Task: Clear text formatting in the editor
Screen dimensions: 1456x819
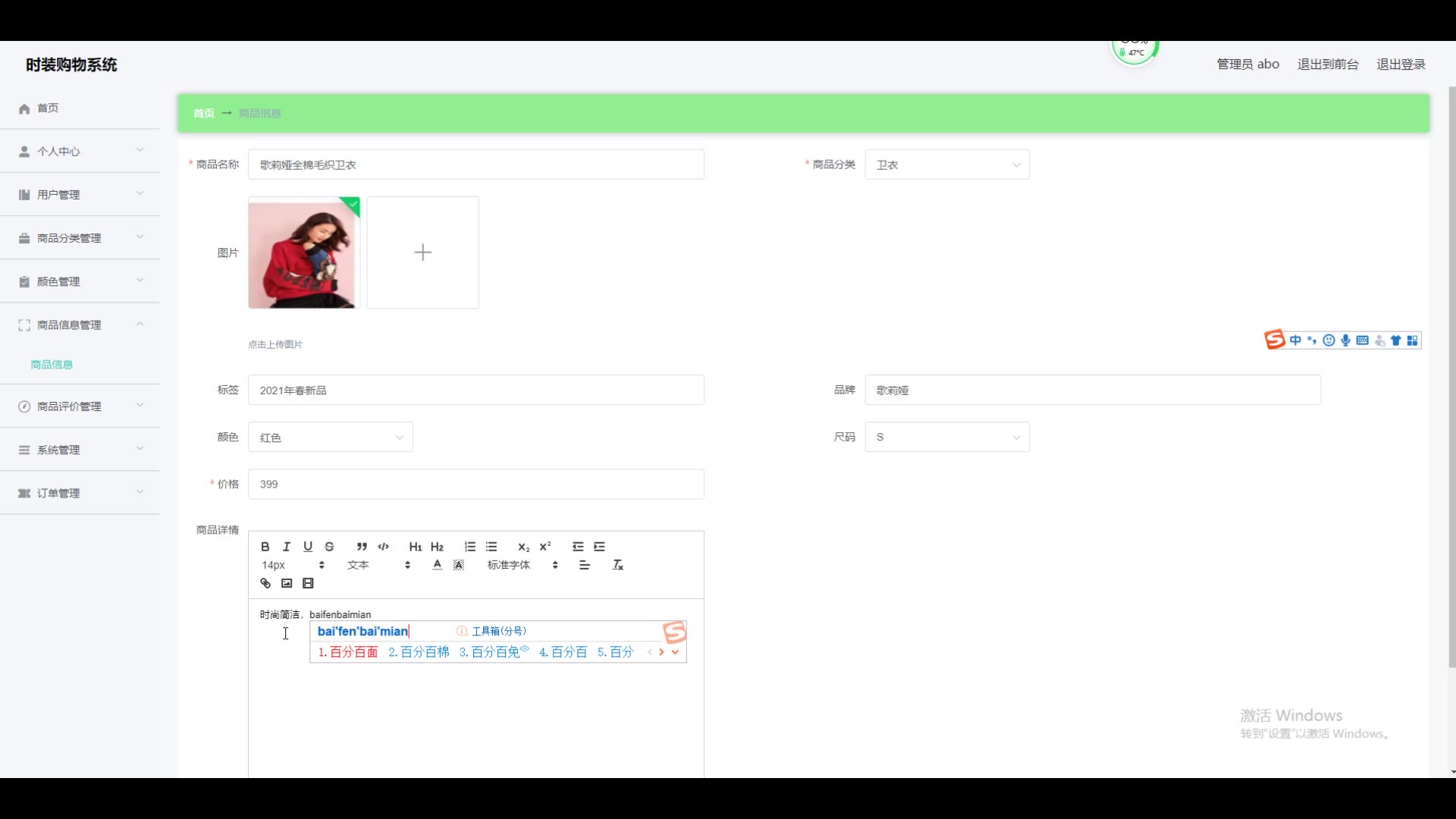Action: (x=618, y=565)
